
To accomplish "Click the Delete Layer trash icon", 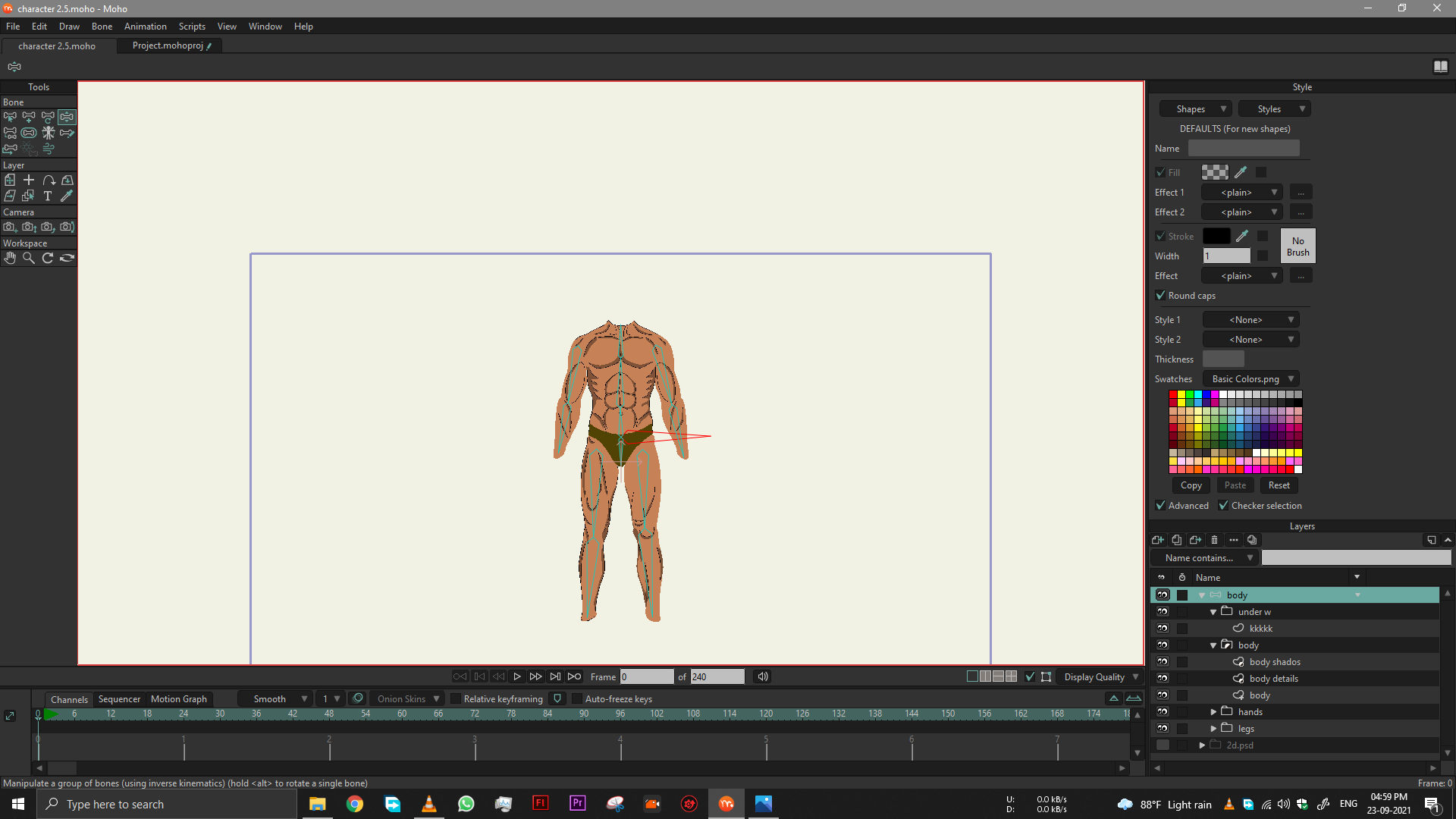I will (x=1215, y=540).
